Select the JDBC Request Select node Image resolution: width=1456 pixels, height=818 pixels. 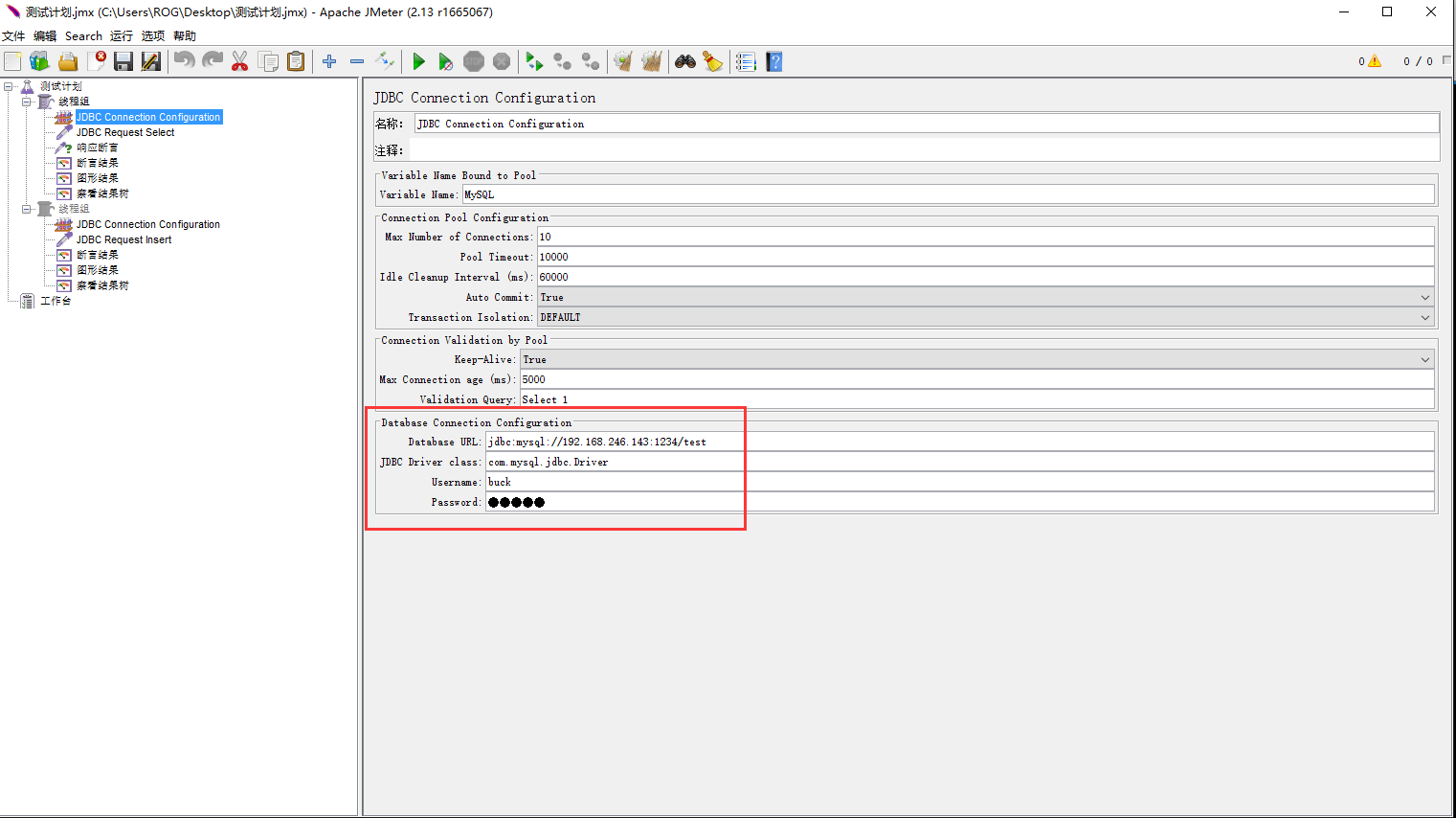pyautogui.click(x=125, y=132)
